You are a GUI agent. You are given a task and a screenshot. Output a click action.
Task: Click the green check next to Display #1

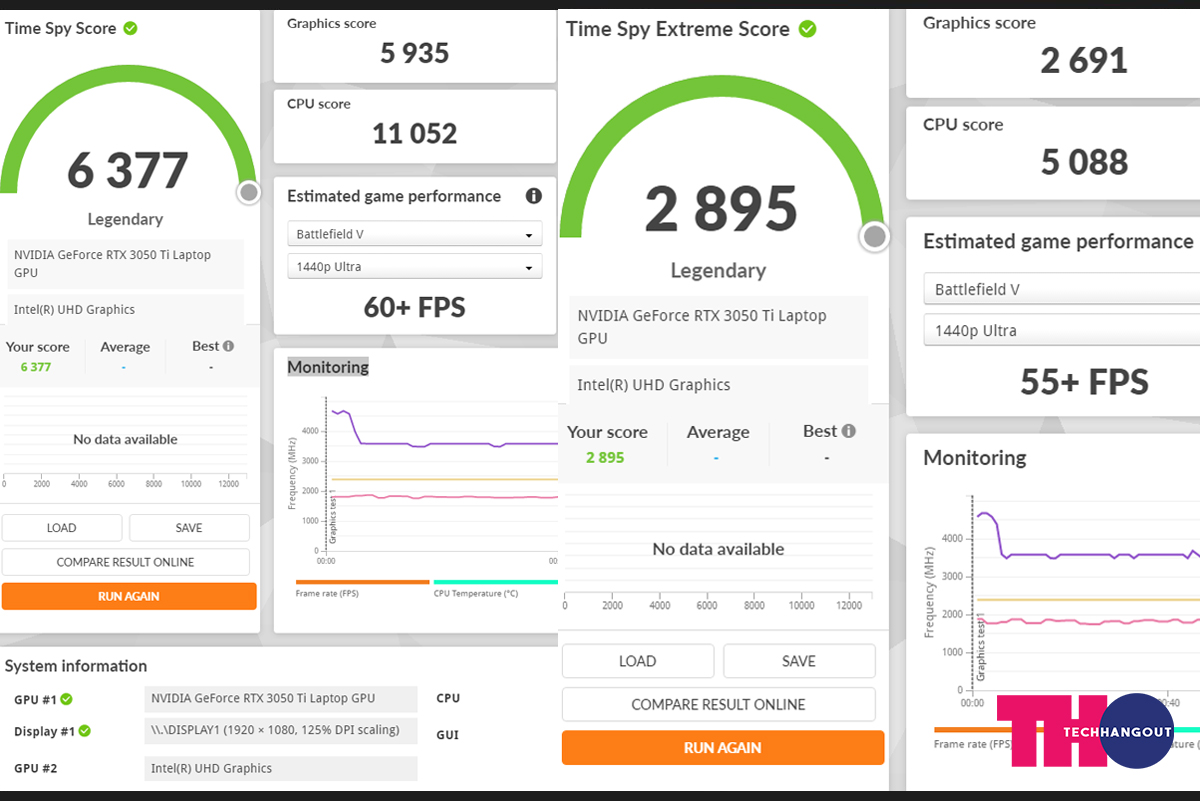coord(85,731)
